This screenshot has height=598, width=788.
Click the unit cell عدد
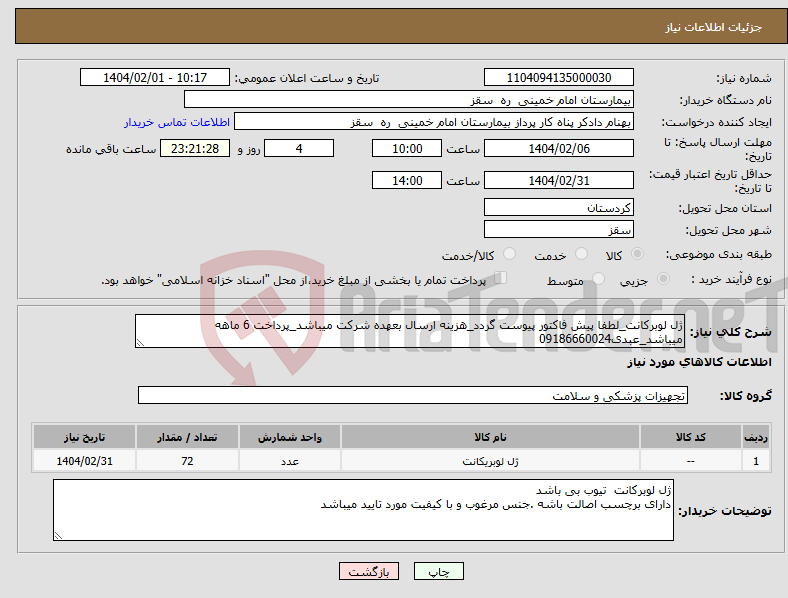click(290, 460)
